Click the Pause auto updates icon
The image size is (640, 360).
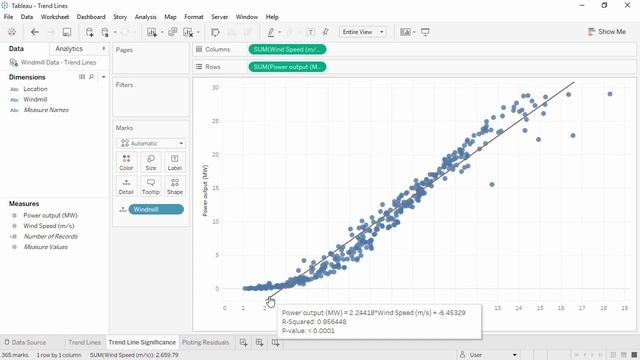pos(105,32)
